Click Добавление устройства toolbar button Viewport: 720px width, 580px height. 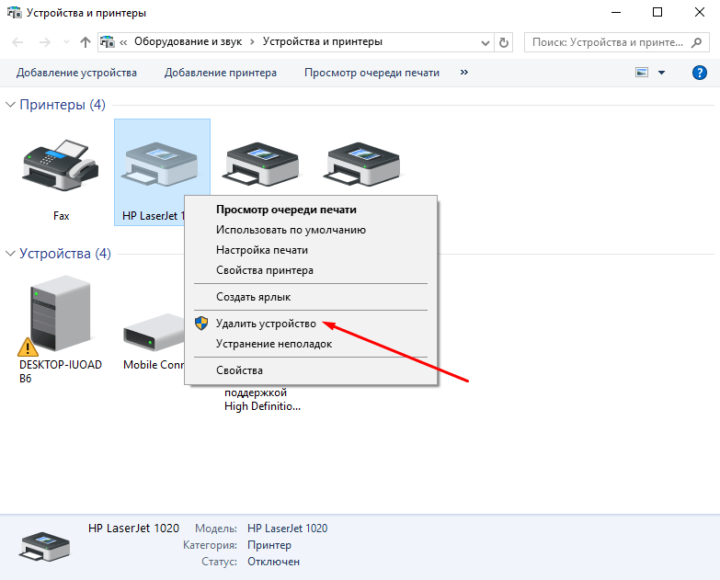[76, 73]
